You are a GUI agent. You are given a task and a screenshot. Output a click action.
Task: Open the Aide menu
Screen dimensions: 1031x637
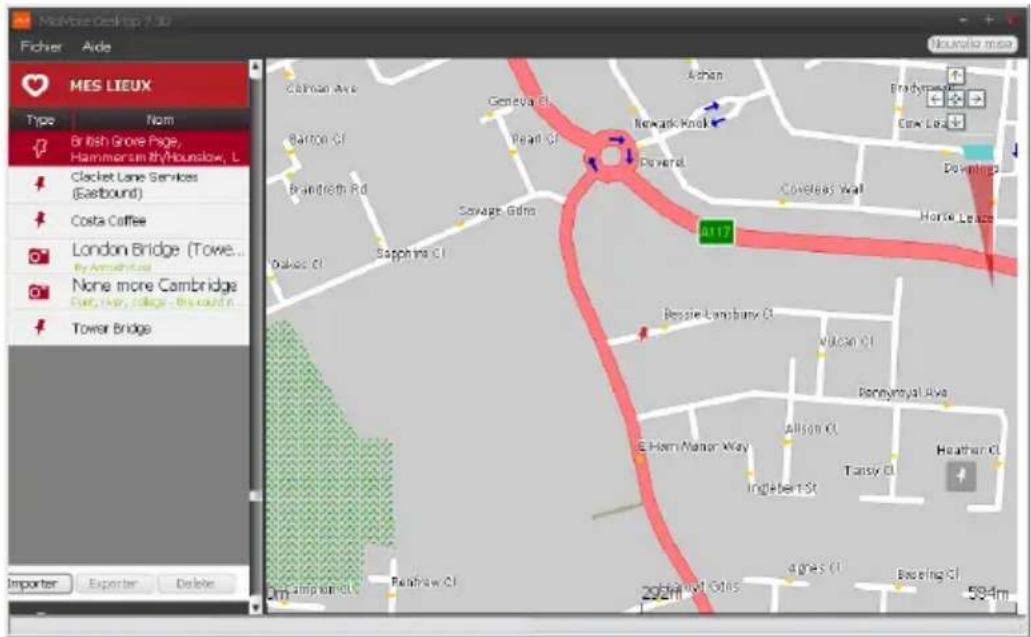click(97, 47)
